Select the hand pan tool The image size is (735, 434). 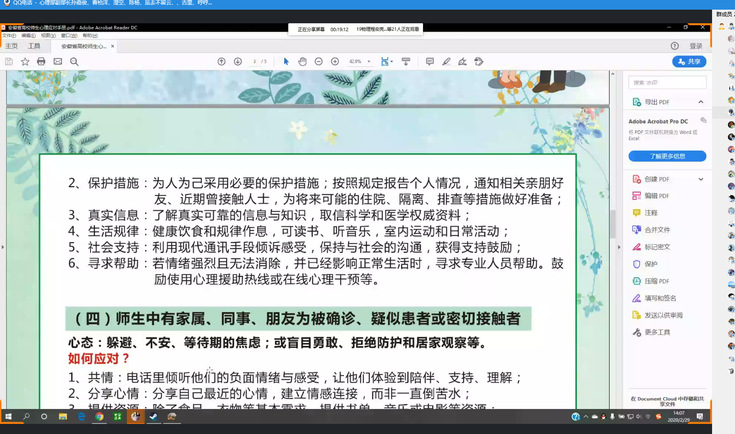302,62
